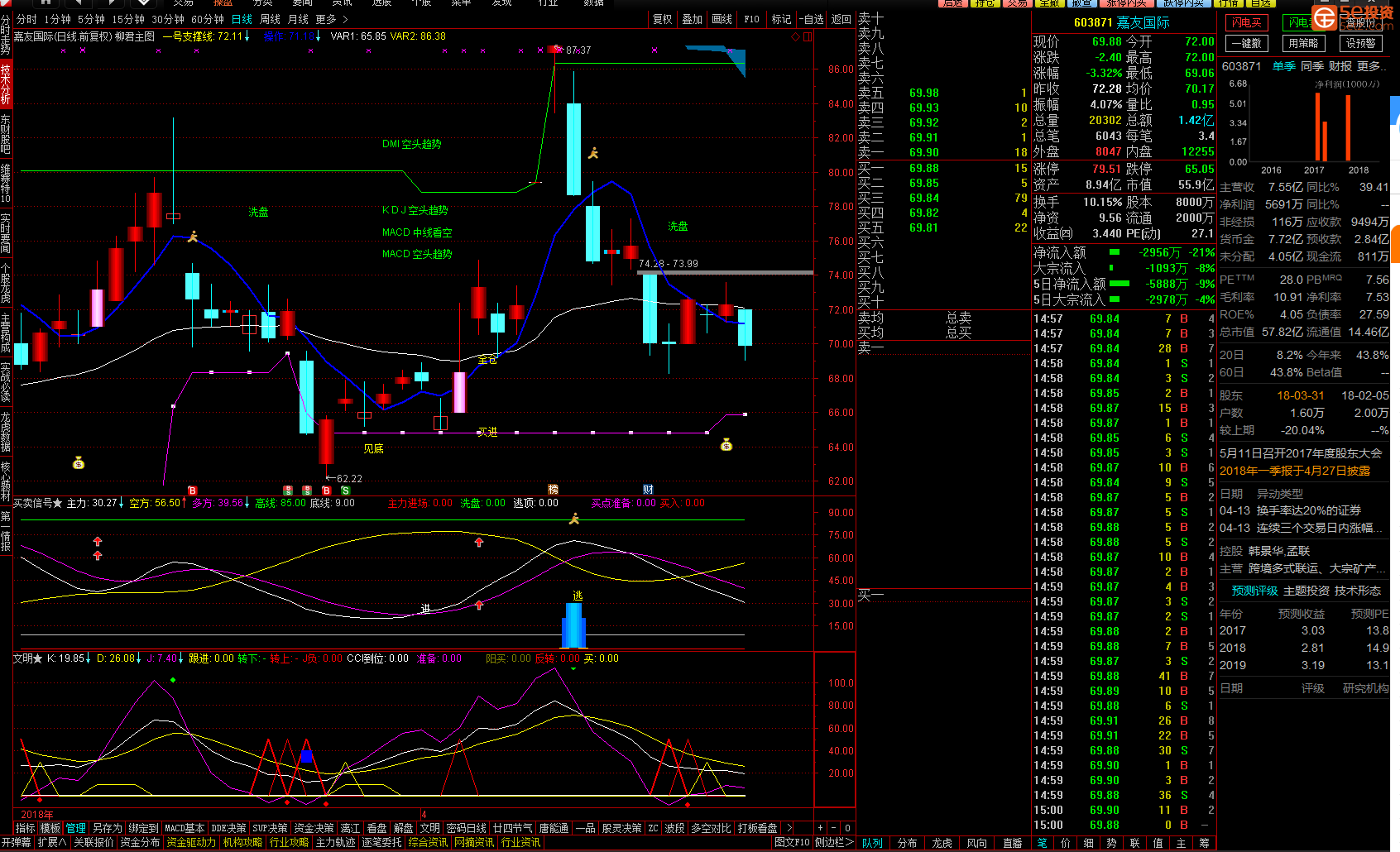Screen dimensions: 1400x852
Task: Click the running man icon near 76.00 level
Action: pos(193,237)
